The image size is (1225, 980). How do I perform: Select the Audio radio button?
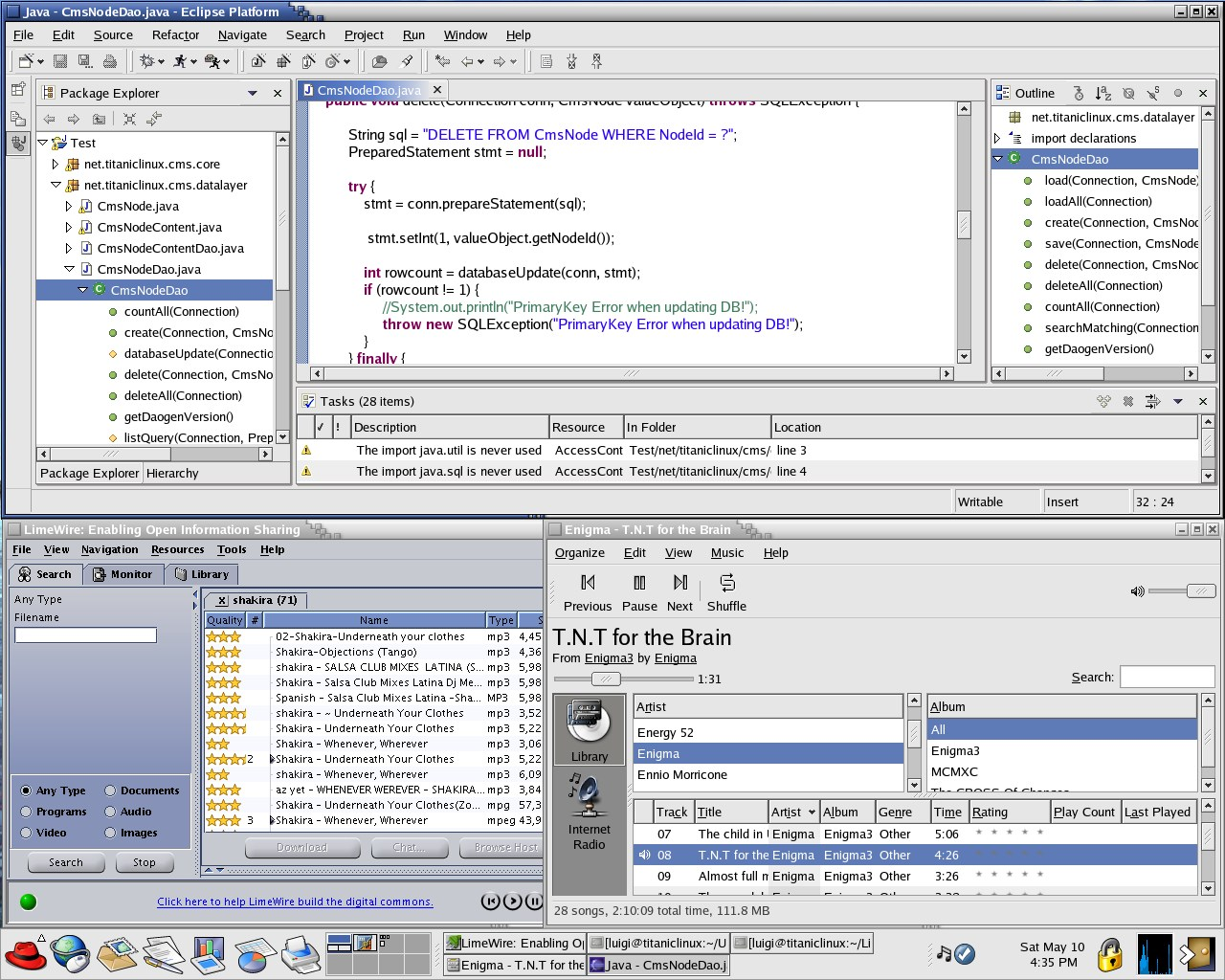pyautogui.click(x=110, y=812)
